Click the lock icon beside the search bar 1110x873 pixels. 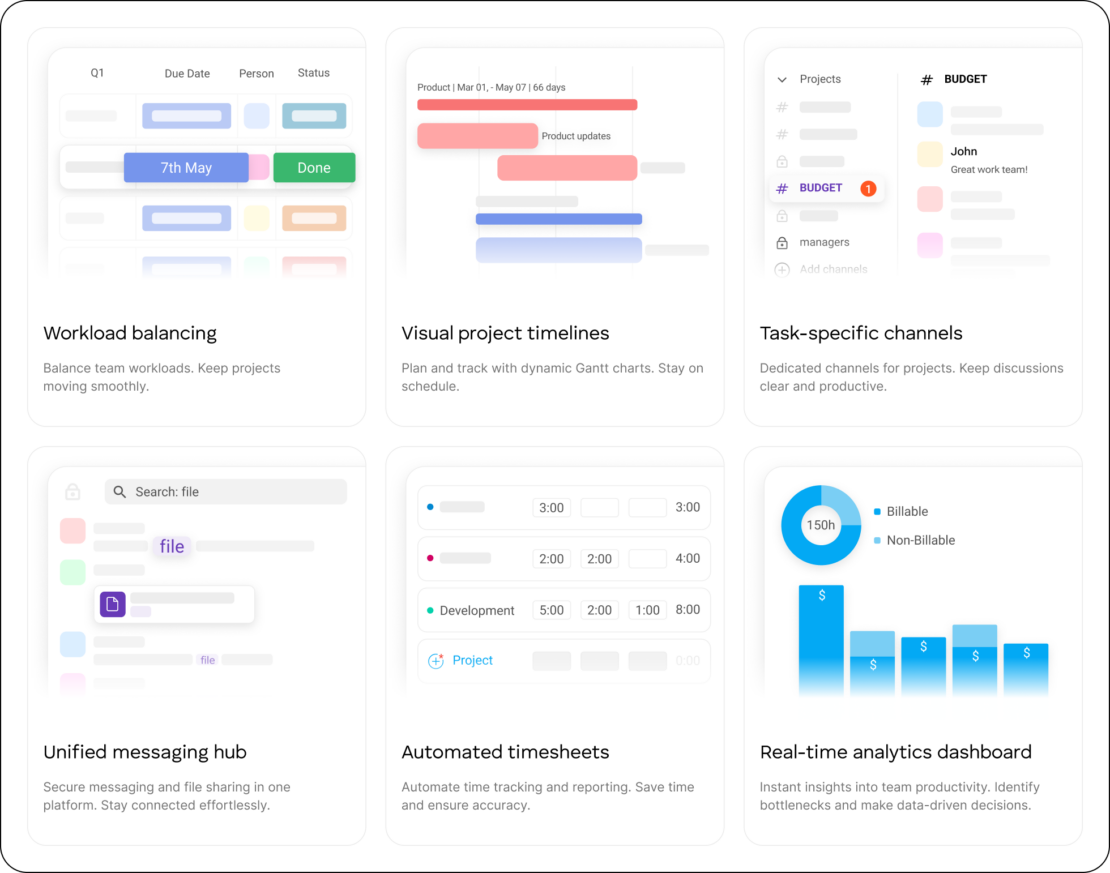click(72, 492)
